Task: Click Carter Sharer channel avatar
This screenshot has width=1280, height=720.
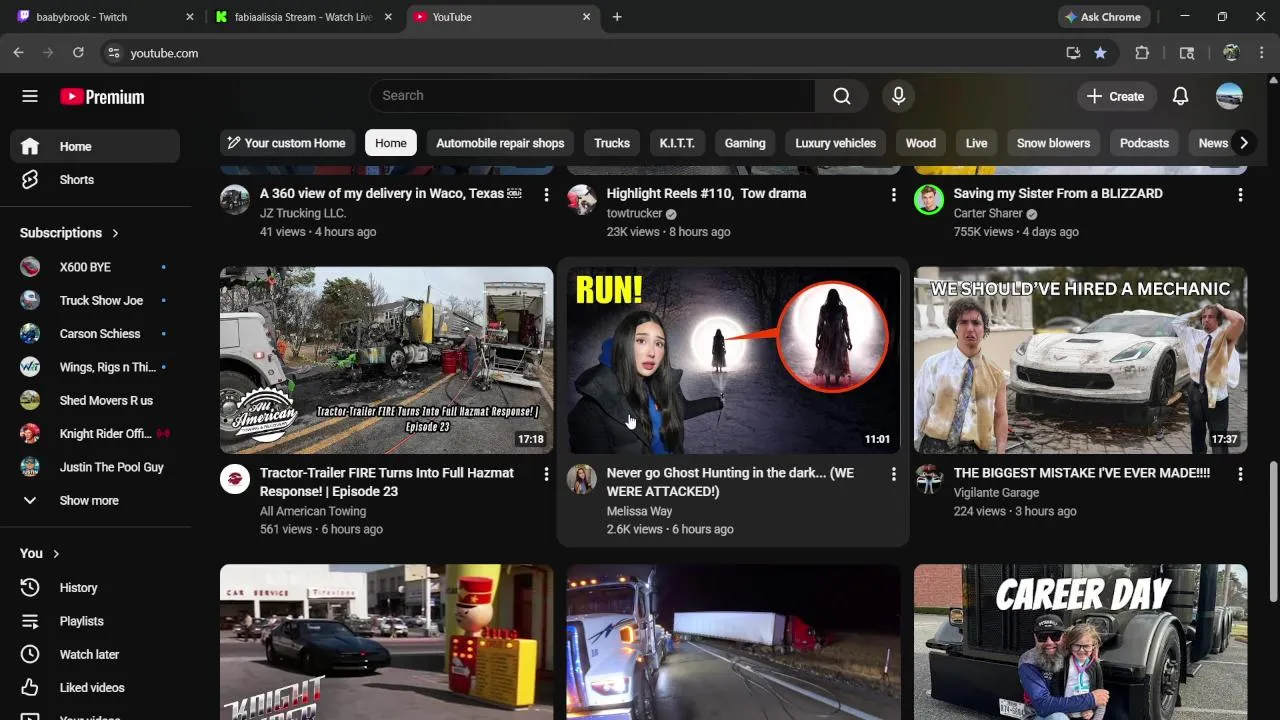Action: (929, 199)
